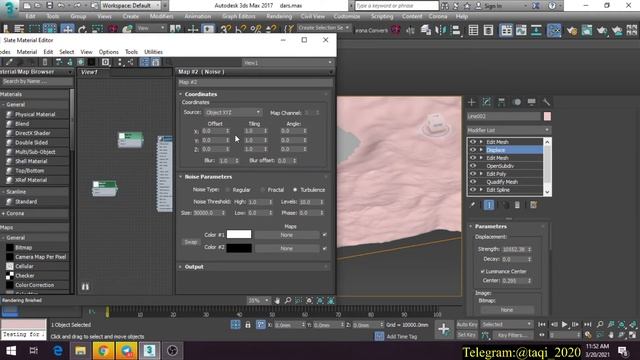Click the Auto Key button
This screenshot has width=640, height=360.
click(x=467, y=324)
